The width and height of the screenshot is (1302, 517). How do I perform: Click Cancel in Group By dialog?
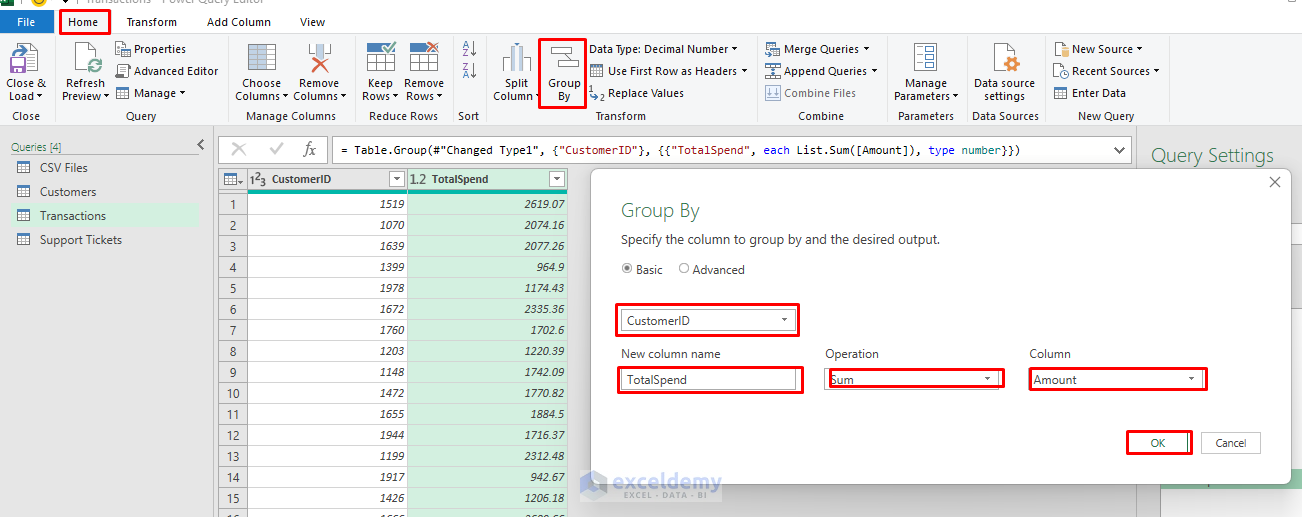(1231, 443)
